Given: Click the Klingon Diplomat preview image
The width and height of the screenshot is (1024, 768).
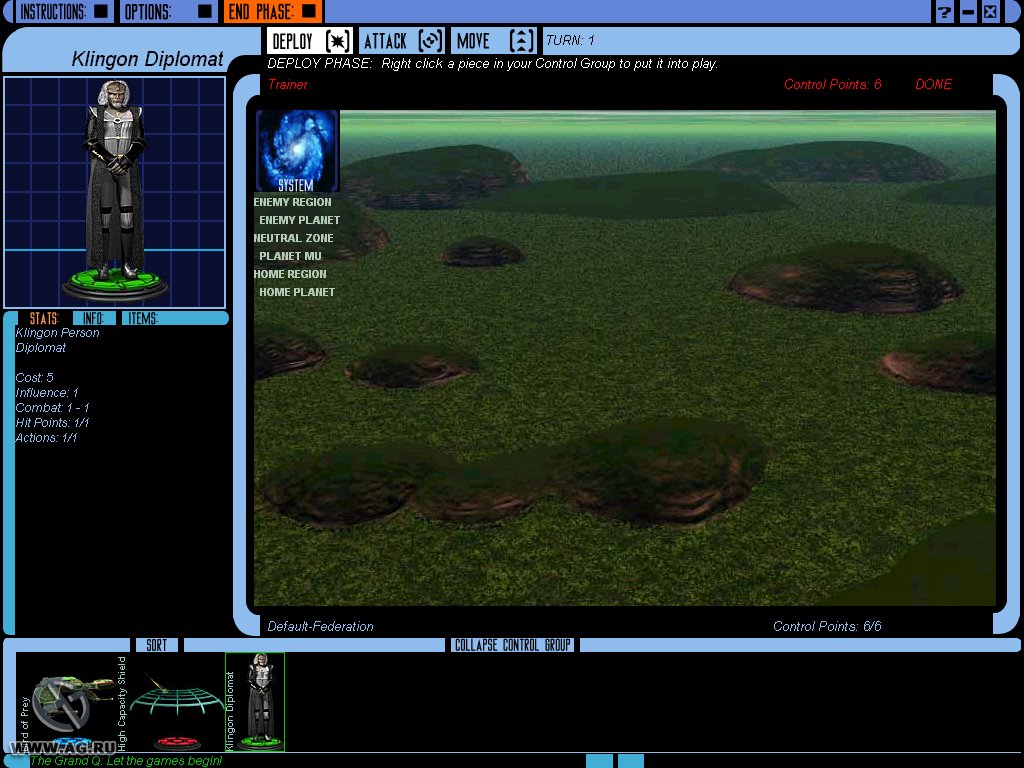Looking at the screenshot, I should tap(115, 192).
